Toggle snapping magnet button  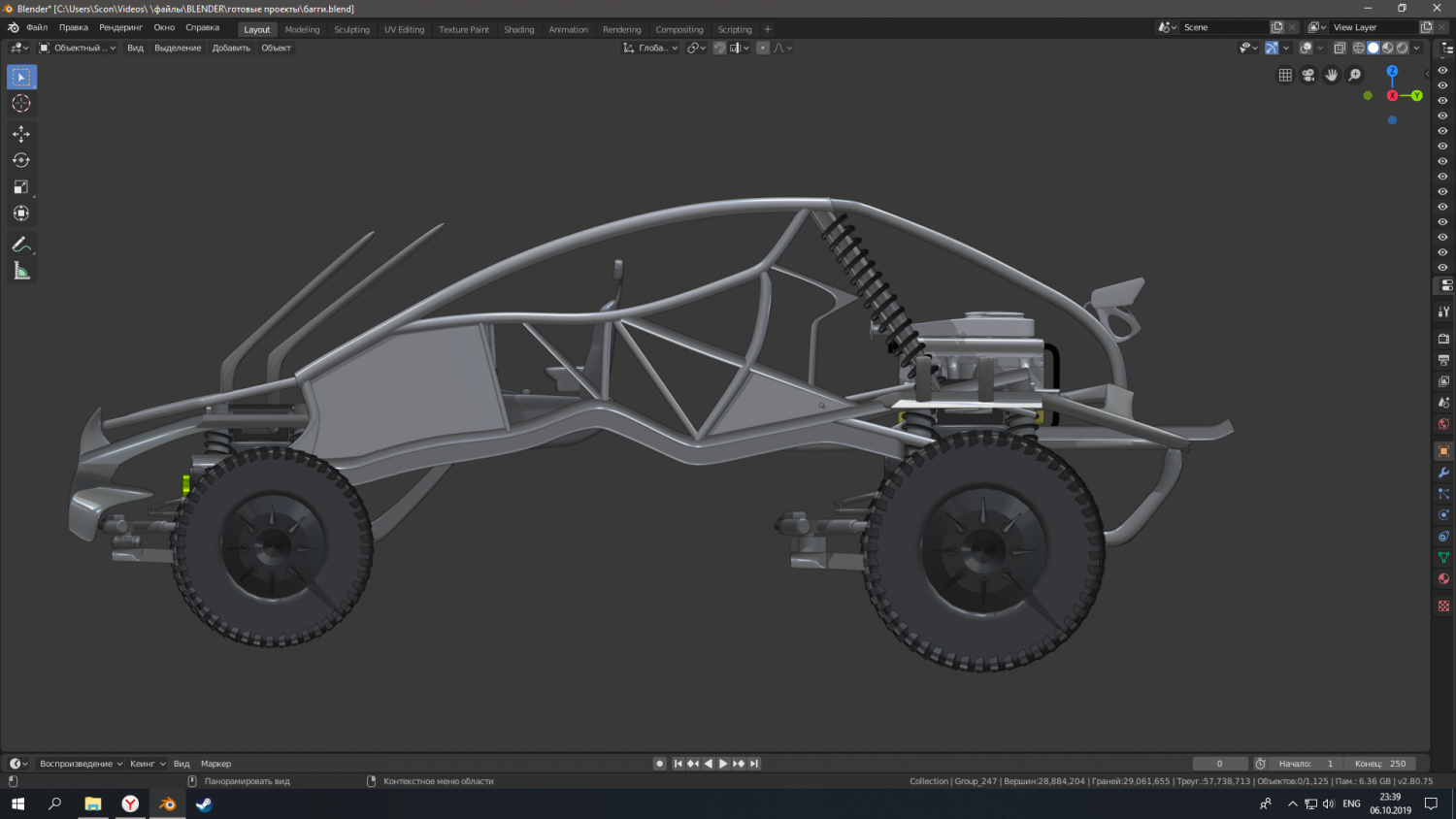(719, 48)
